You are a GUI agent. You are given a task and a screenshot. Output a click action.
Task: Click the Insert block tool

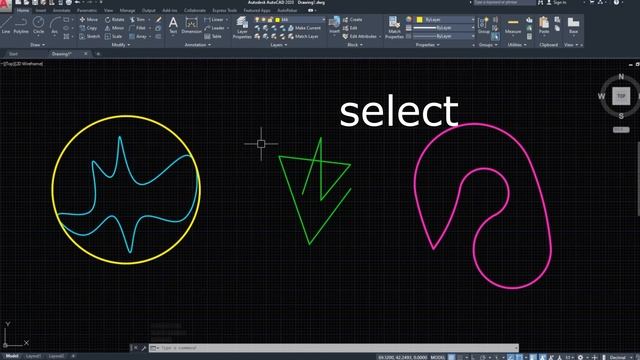[334, 25]
